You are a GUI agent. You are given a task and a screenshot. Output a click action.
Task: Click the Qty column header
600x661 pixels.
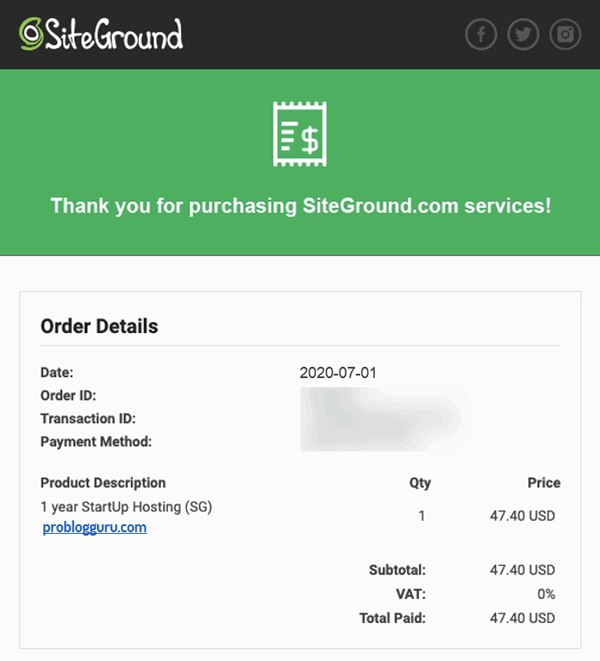click(x=420, y=483)
